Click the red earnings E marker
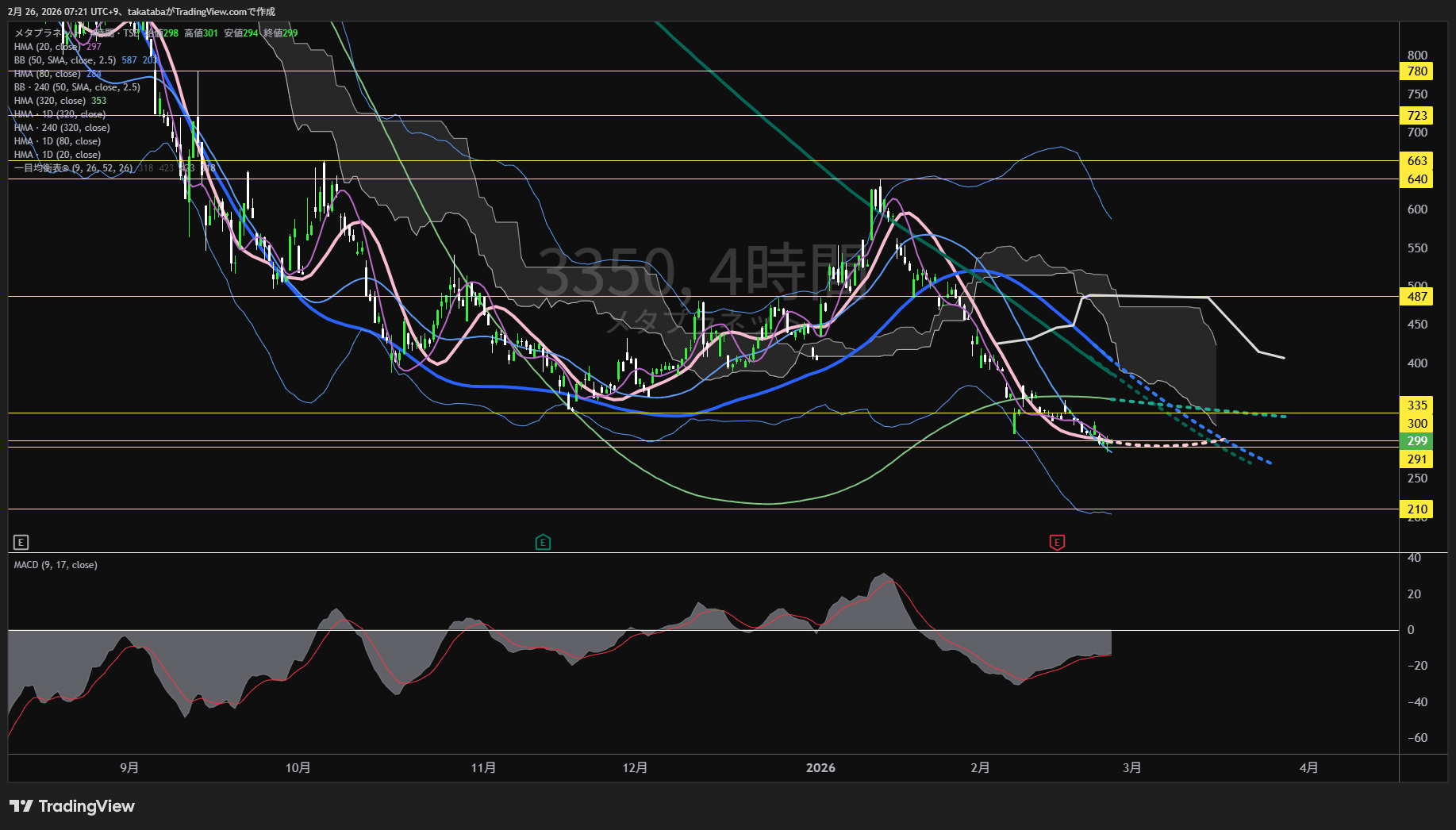1456x830 pixels. coord(1056,542)
